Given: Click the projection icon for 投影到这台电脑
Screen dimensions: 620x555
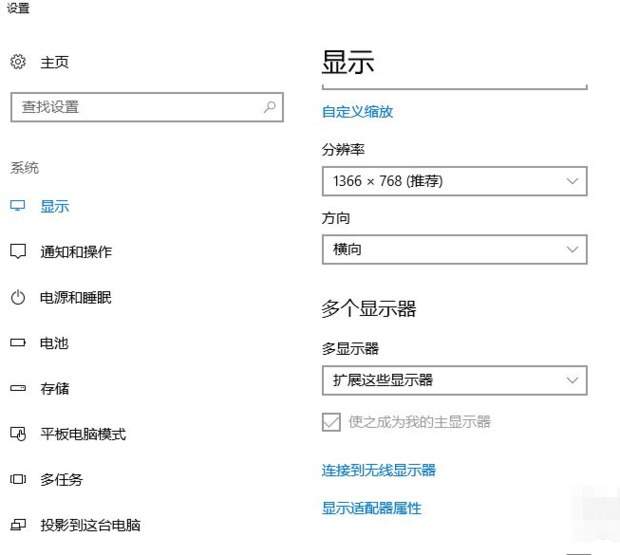Looking at the screenshot, I should pos(18,525).
